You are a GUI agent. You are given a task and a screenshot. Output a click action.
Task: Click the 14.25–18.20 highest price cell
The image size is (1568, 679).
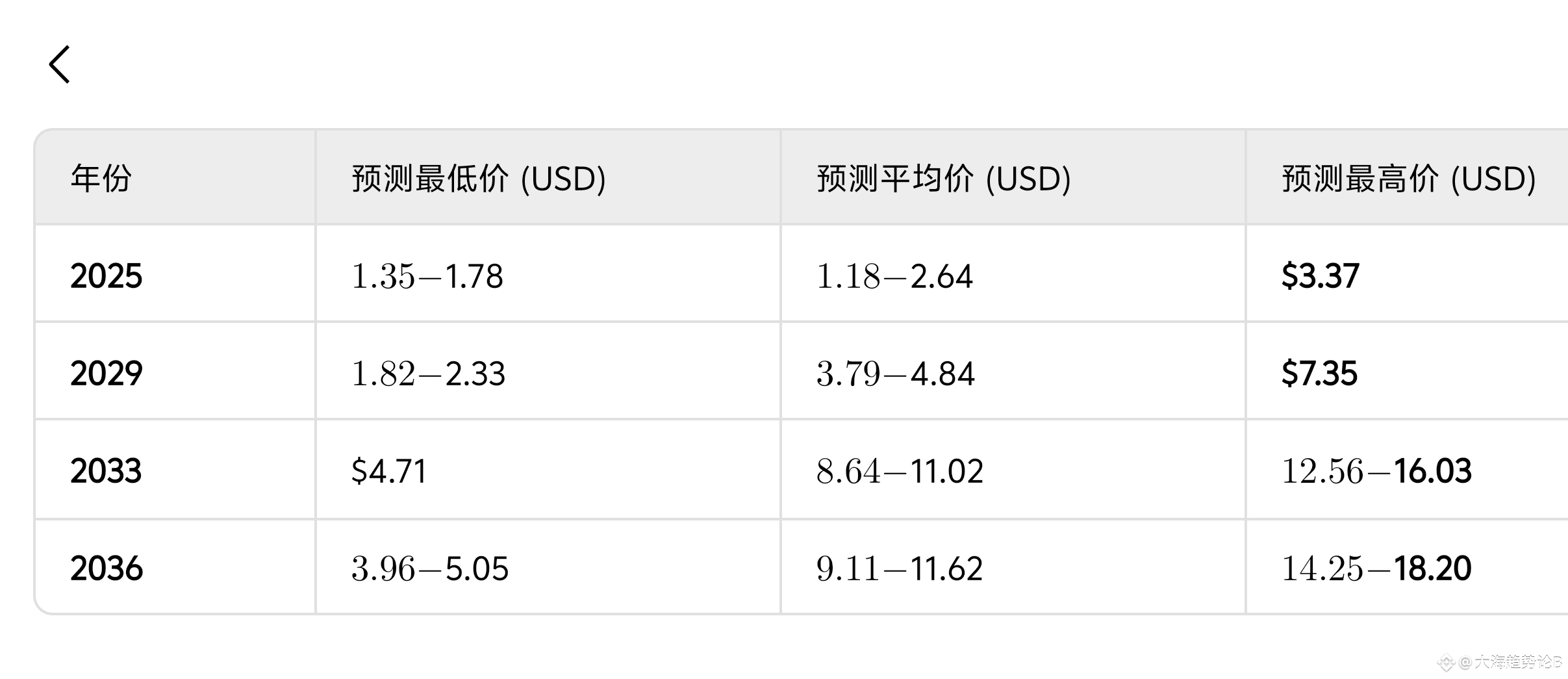1376,568
